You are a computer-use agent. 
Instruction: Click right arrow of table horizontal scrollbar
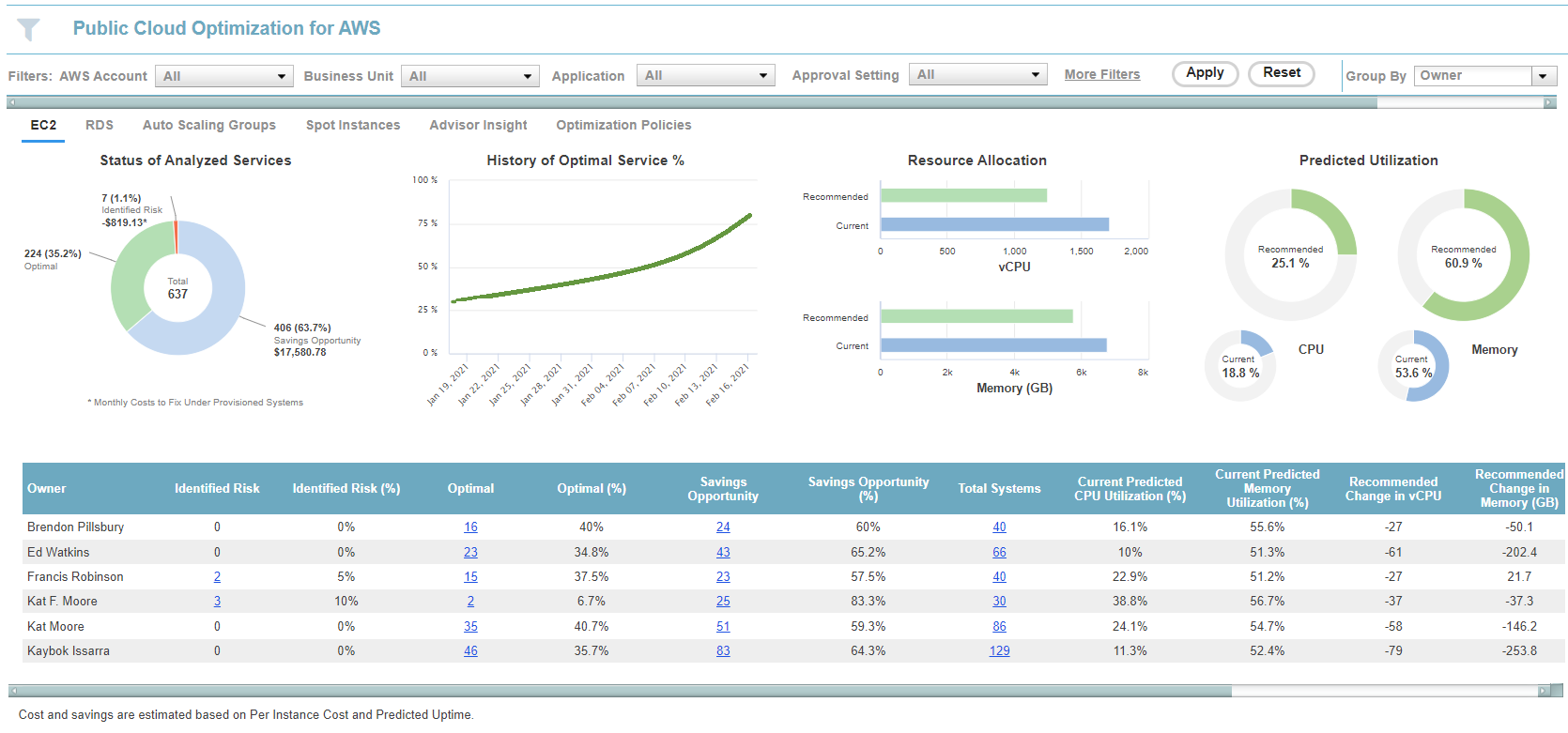pos(1544,691)
